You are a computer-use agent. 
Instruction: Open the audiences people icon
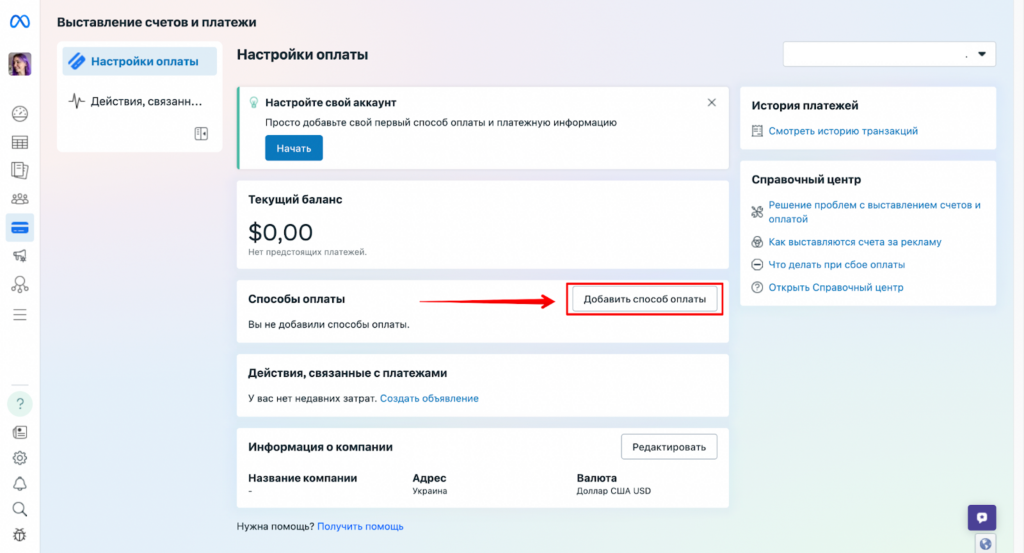pos(20,198)
